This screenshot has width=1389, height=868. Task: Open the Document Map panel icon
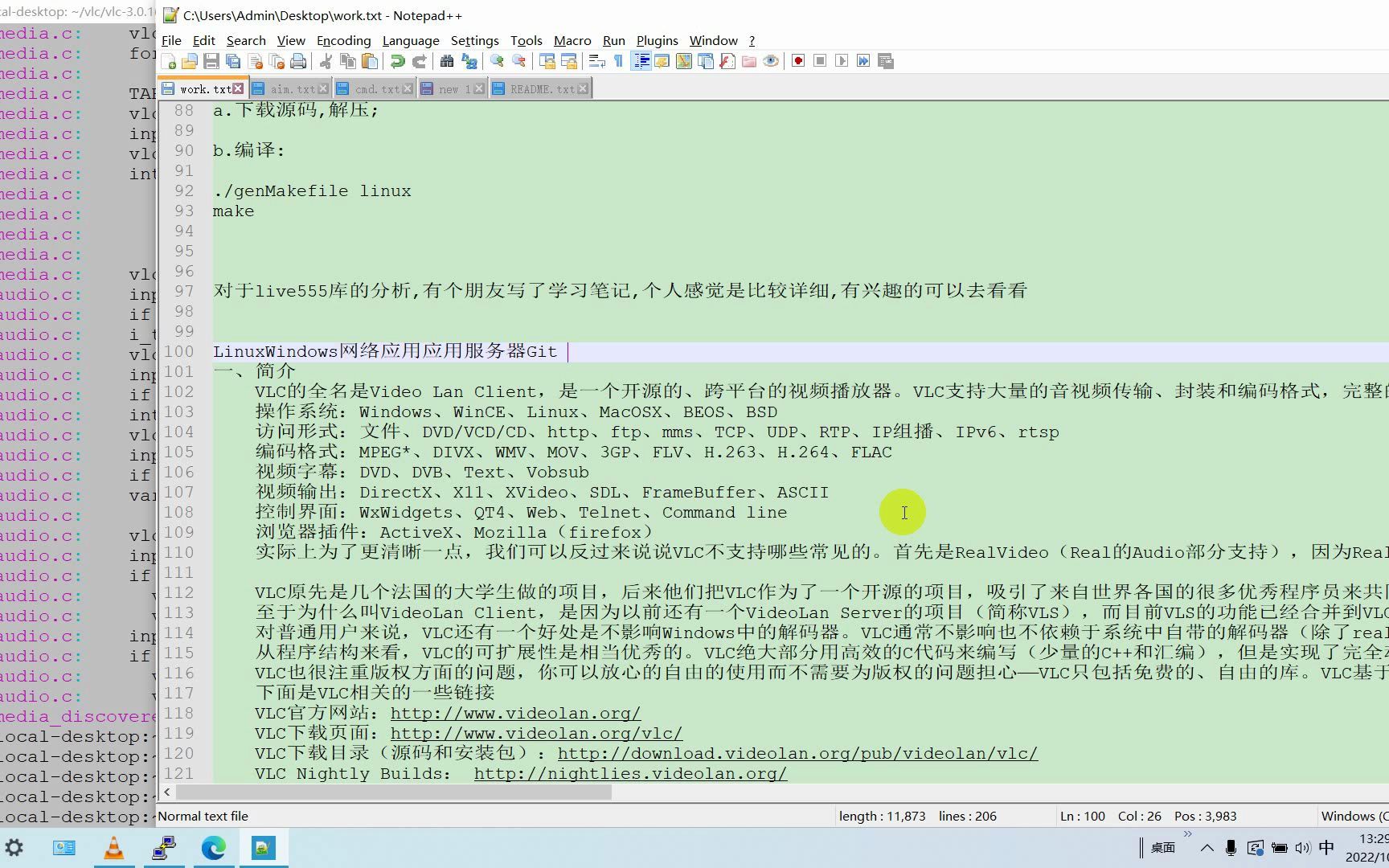point(684,62)
